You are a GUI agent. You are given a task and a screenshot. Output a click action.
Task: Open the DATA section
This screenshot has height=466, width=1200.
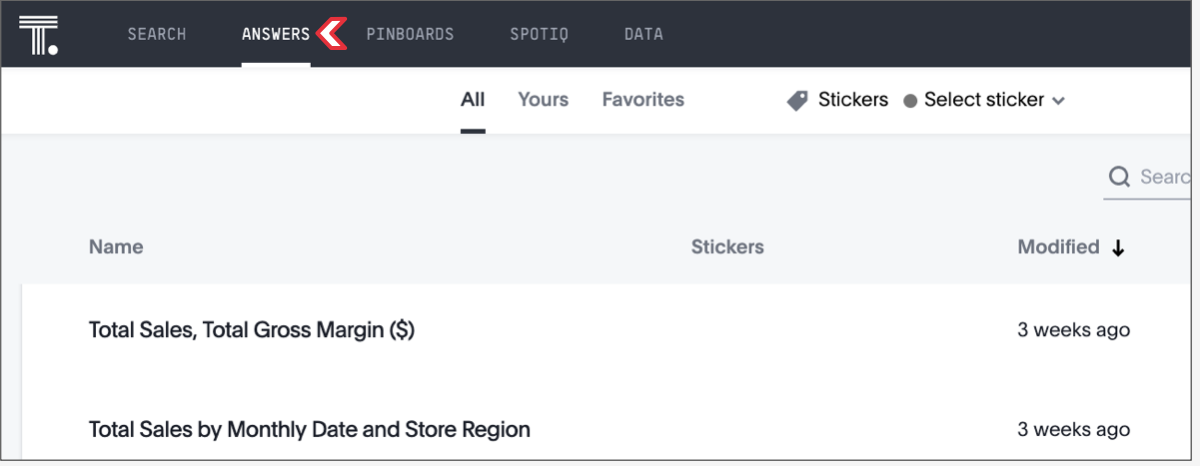(643, 34)
